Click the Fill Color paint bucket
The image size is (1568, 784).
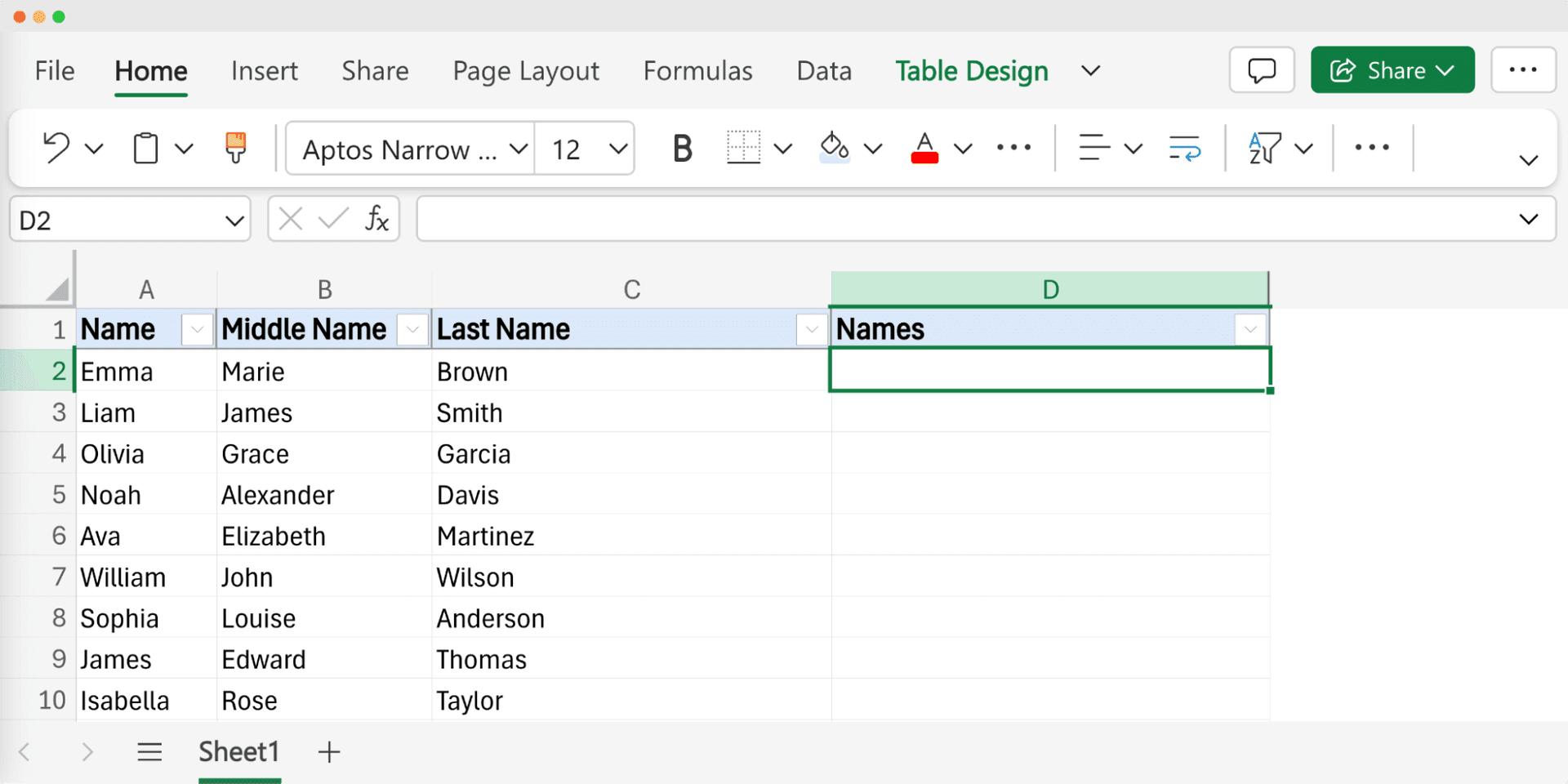click(x=834, y=148)
